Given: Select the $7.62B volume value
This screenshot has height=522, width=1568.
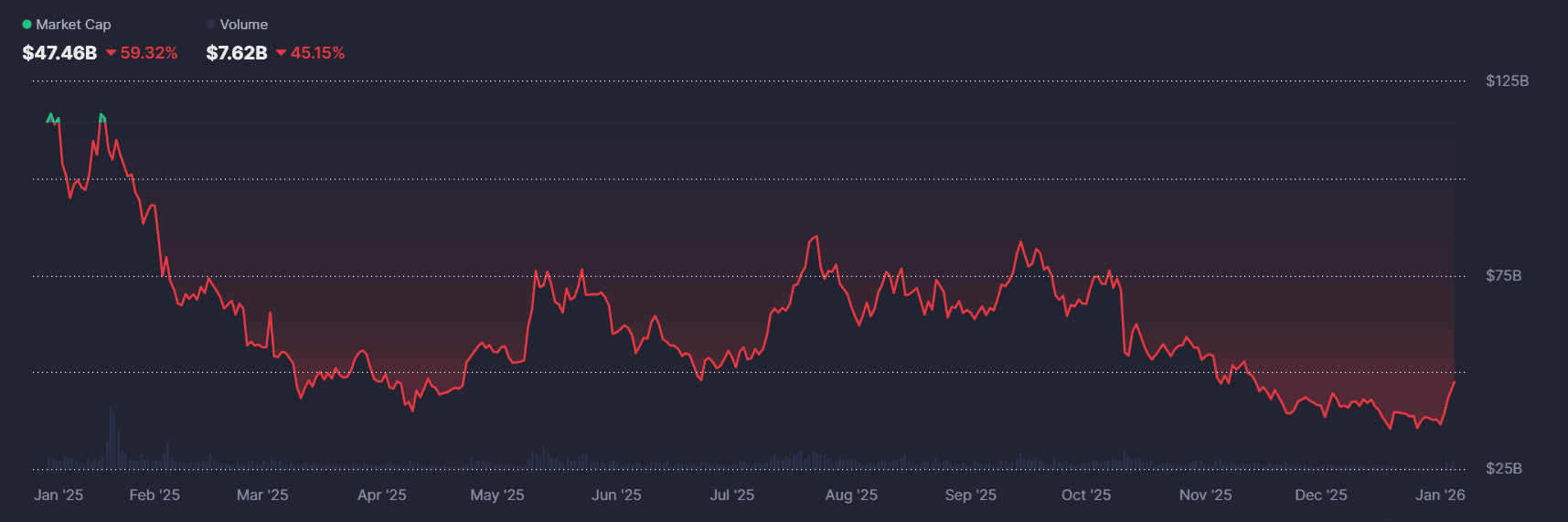Looking at the screenshot, I should (x=237, y=53).
